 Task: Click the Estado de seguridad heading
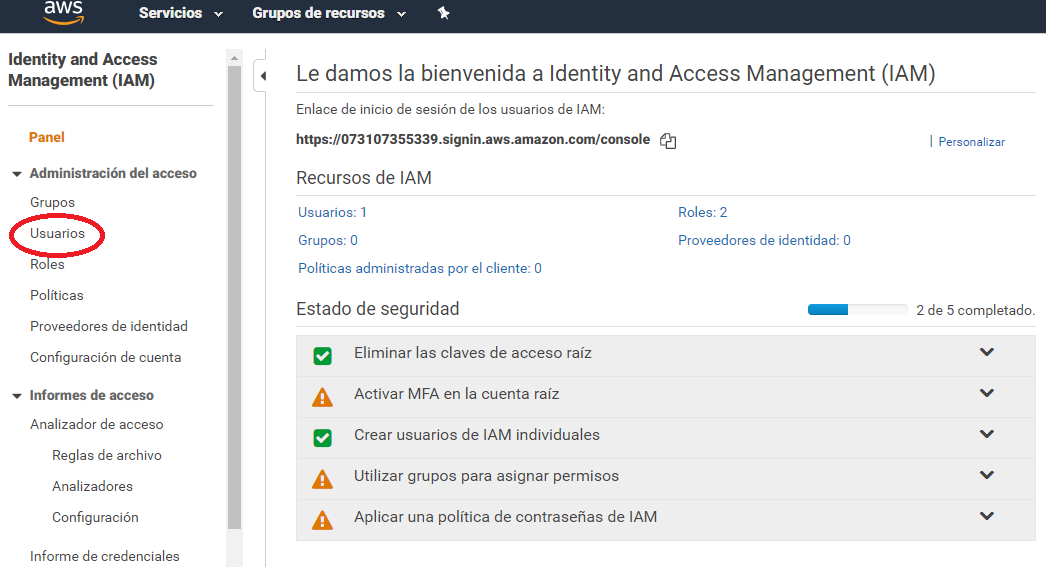(x=378, y=309)
